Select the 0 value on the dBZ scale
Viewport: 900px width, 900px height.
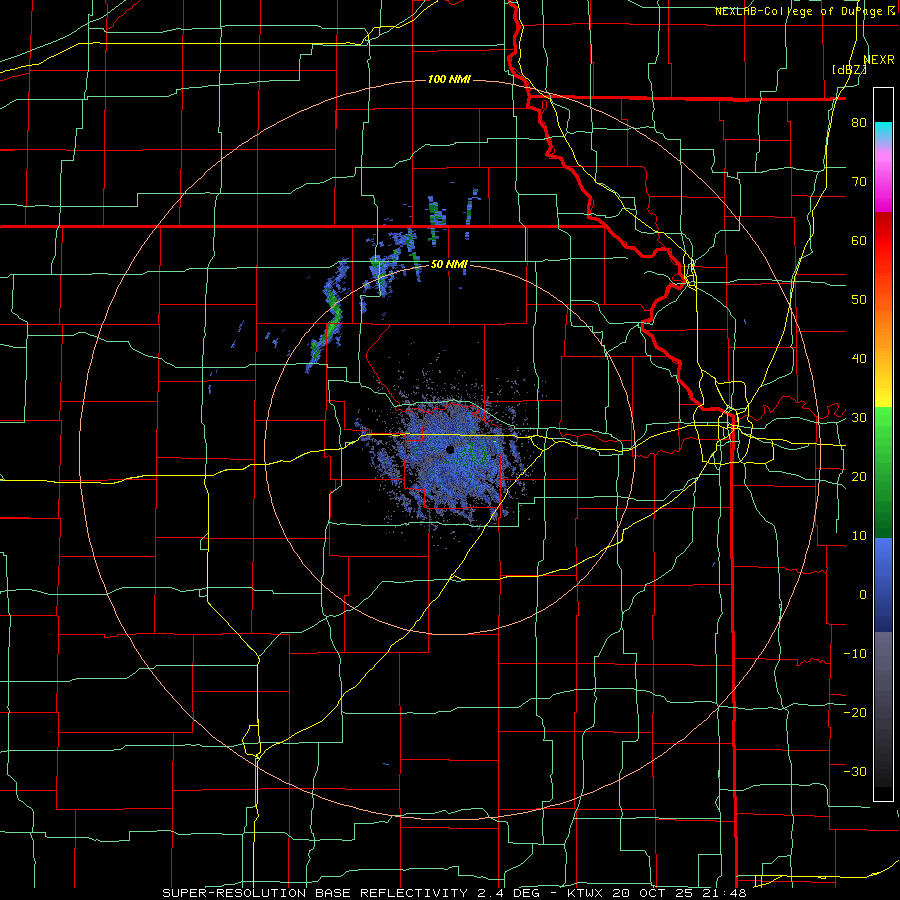pos(863,595)
